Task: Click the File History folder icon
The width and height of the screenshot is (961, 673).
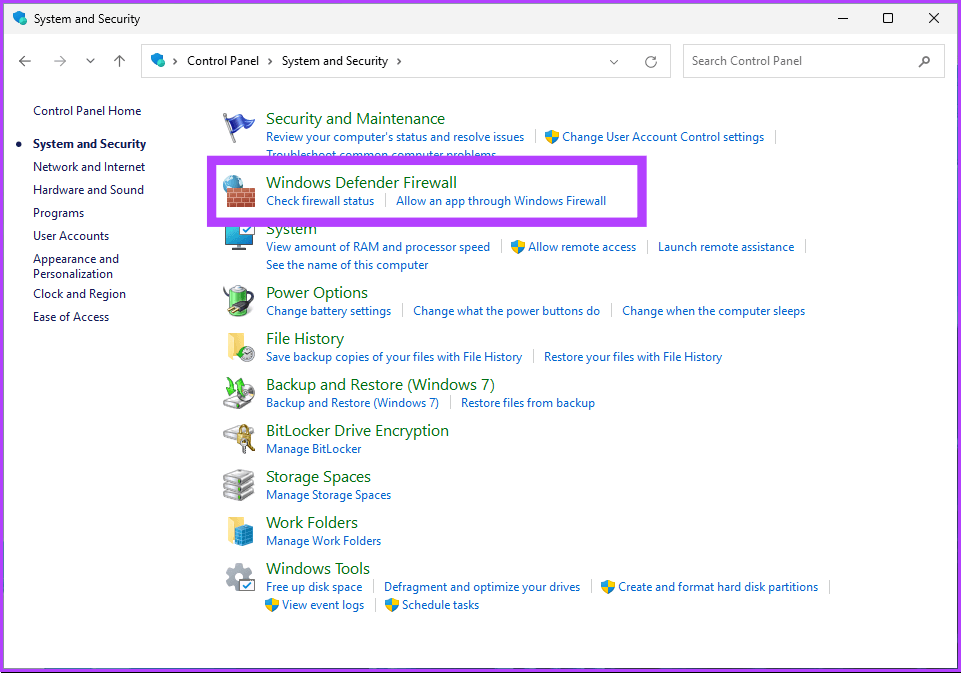Action: [240, 347]
